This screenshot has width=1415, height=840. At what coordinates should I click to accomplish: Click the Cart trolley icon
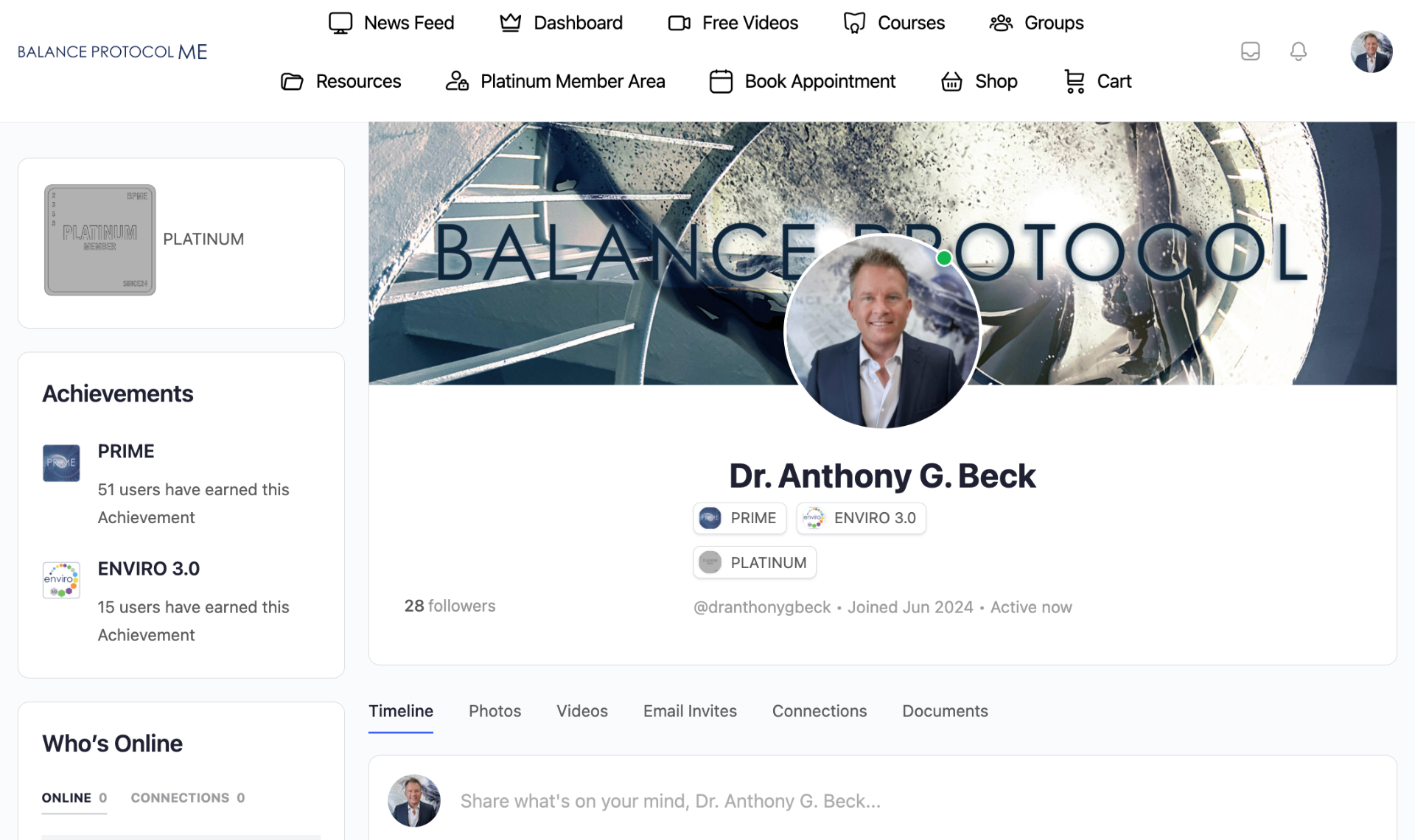tap(1075, 81)
